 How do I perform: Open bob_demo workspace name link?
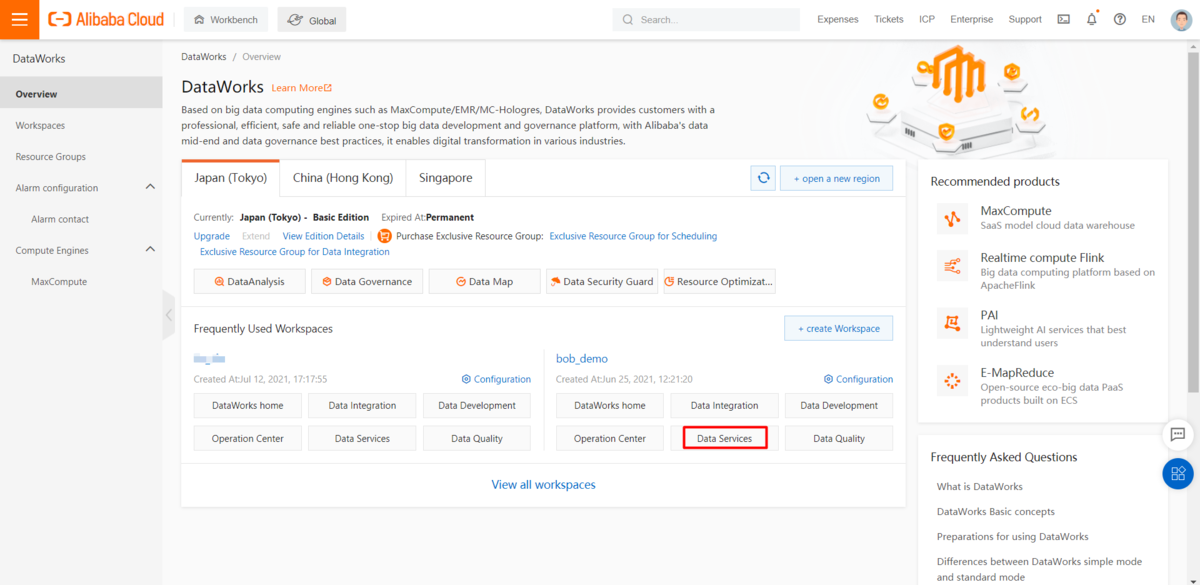click(582, 358)
